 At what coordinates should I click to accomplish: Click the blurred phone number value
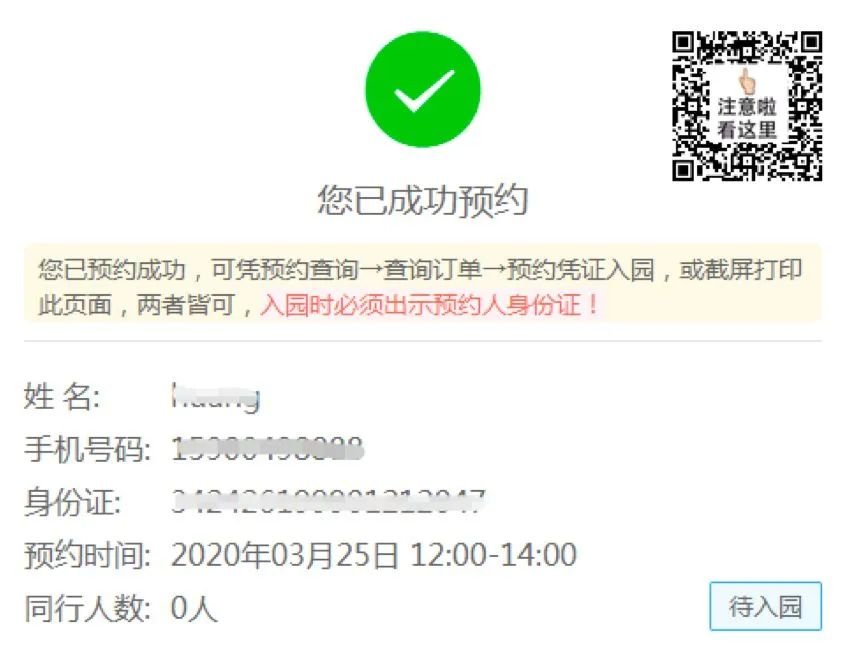(x=267, y=449)
